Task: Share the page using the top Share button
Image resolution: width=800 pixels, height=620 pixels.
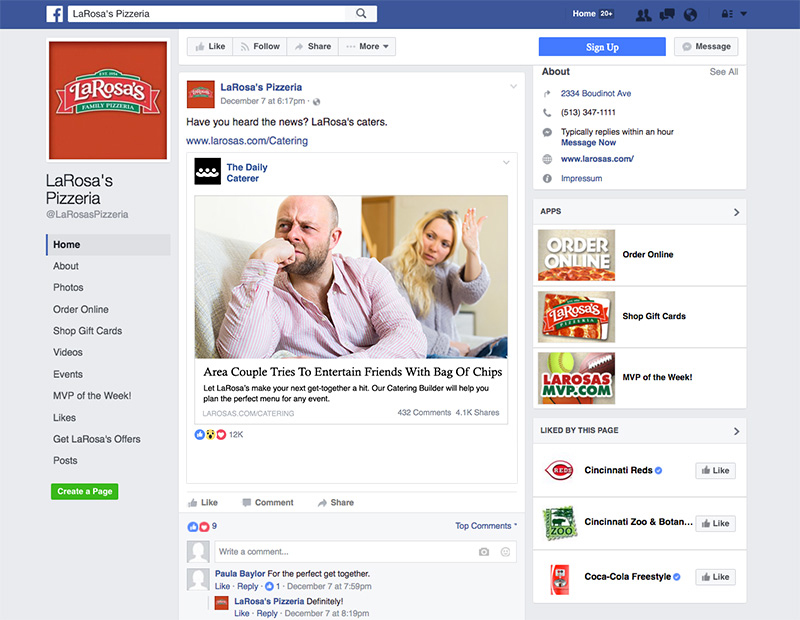Action: click(312, 46)
